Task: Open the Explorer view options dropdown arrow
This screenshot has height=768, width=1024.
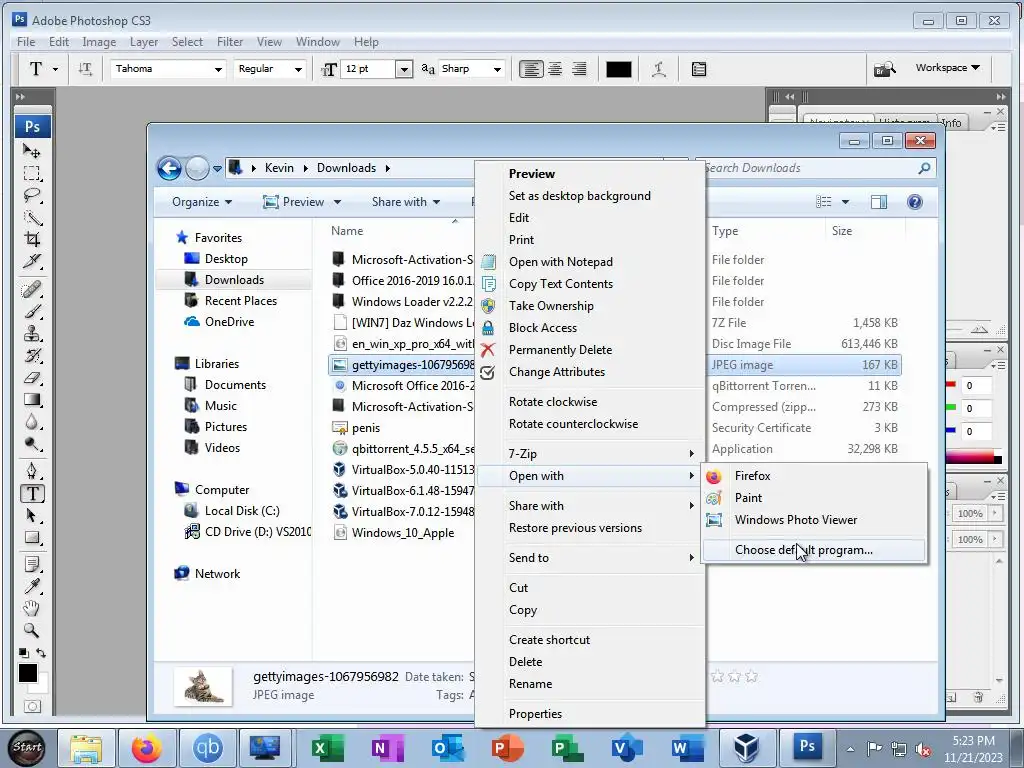Action: tap(845, 202)
